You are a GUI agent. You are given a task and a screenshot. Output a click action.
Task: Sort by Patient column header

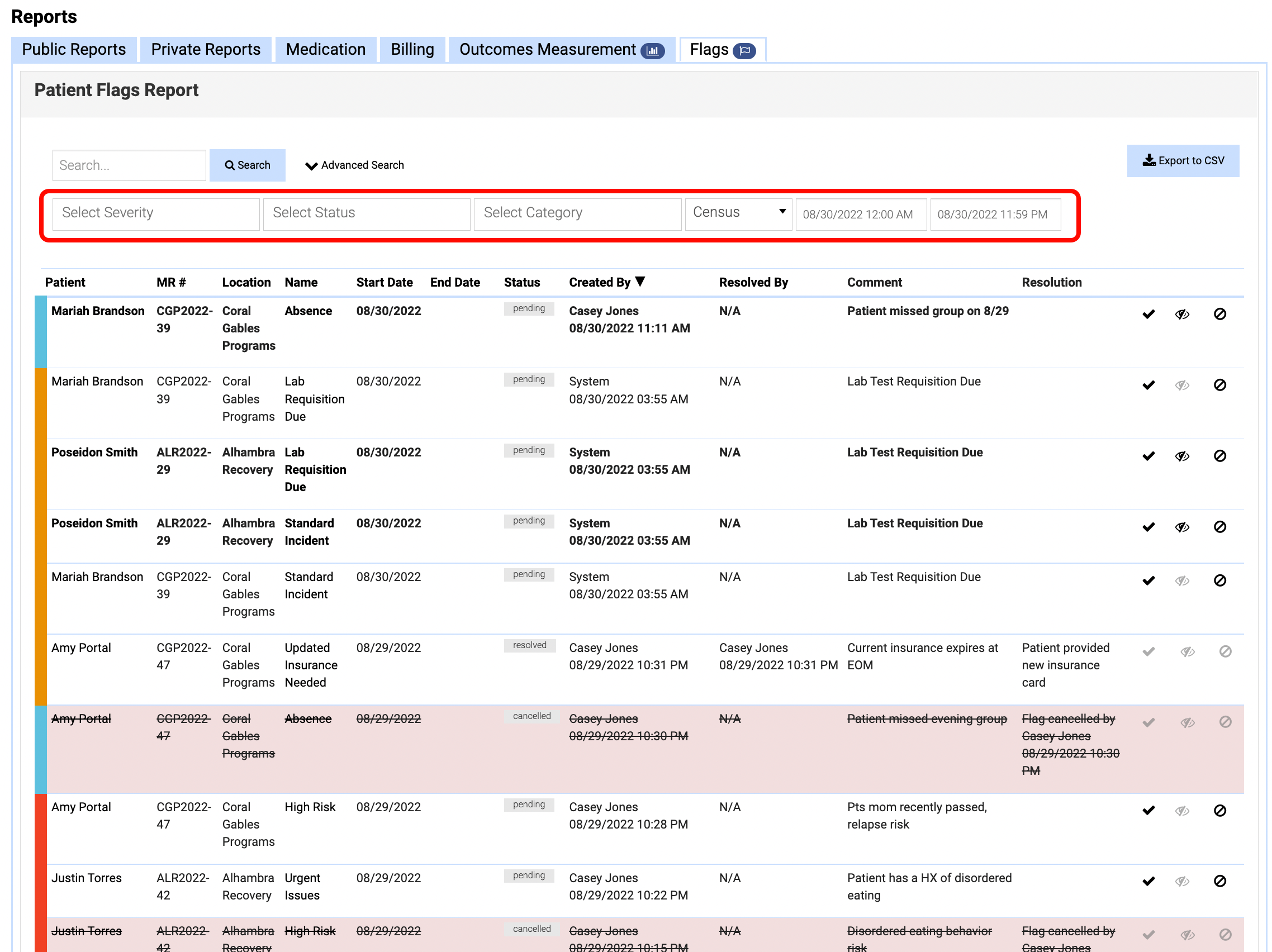point(65,282)
